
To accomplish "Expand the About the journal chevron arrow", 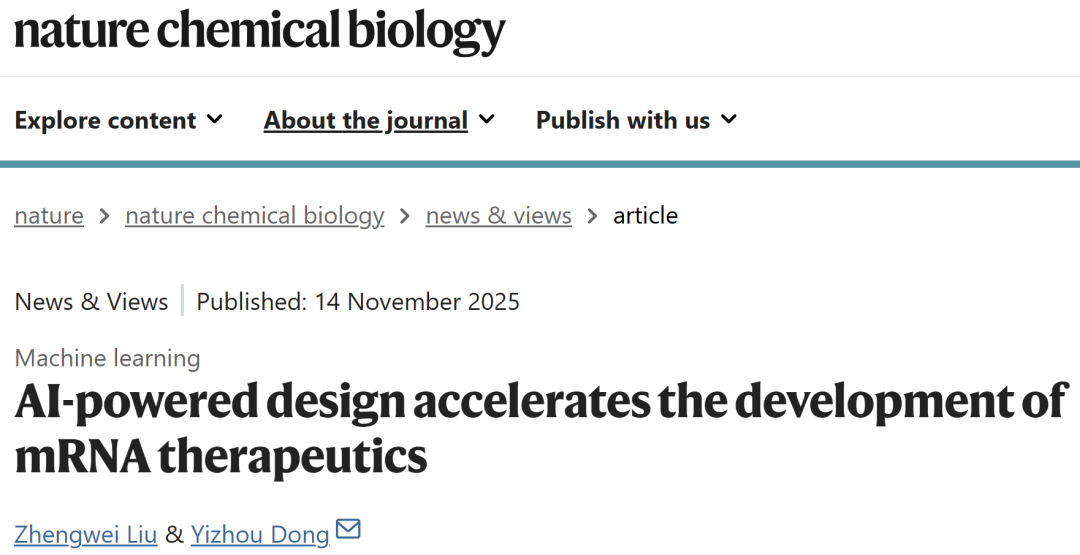I will point(487,120).
